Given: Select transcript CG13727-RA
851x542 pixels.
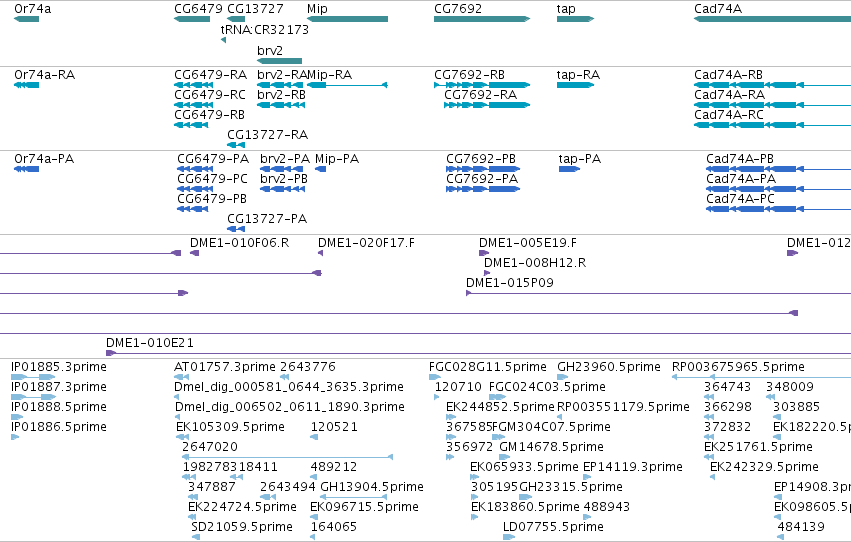Looking at the screenshot, I should pos(236,145).
